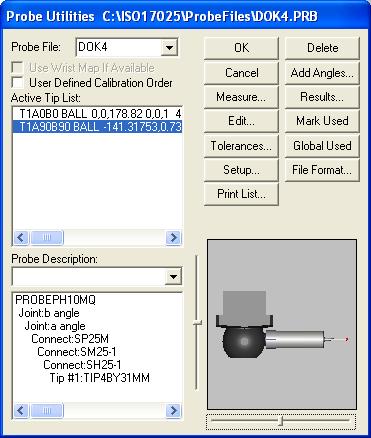Click the probe component list left scroll arrow

(x=21, y=410)
